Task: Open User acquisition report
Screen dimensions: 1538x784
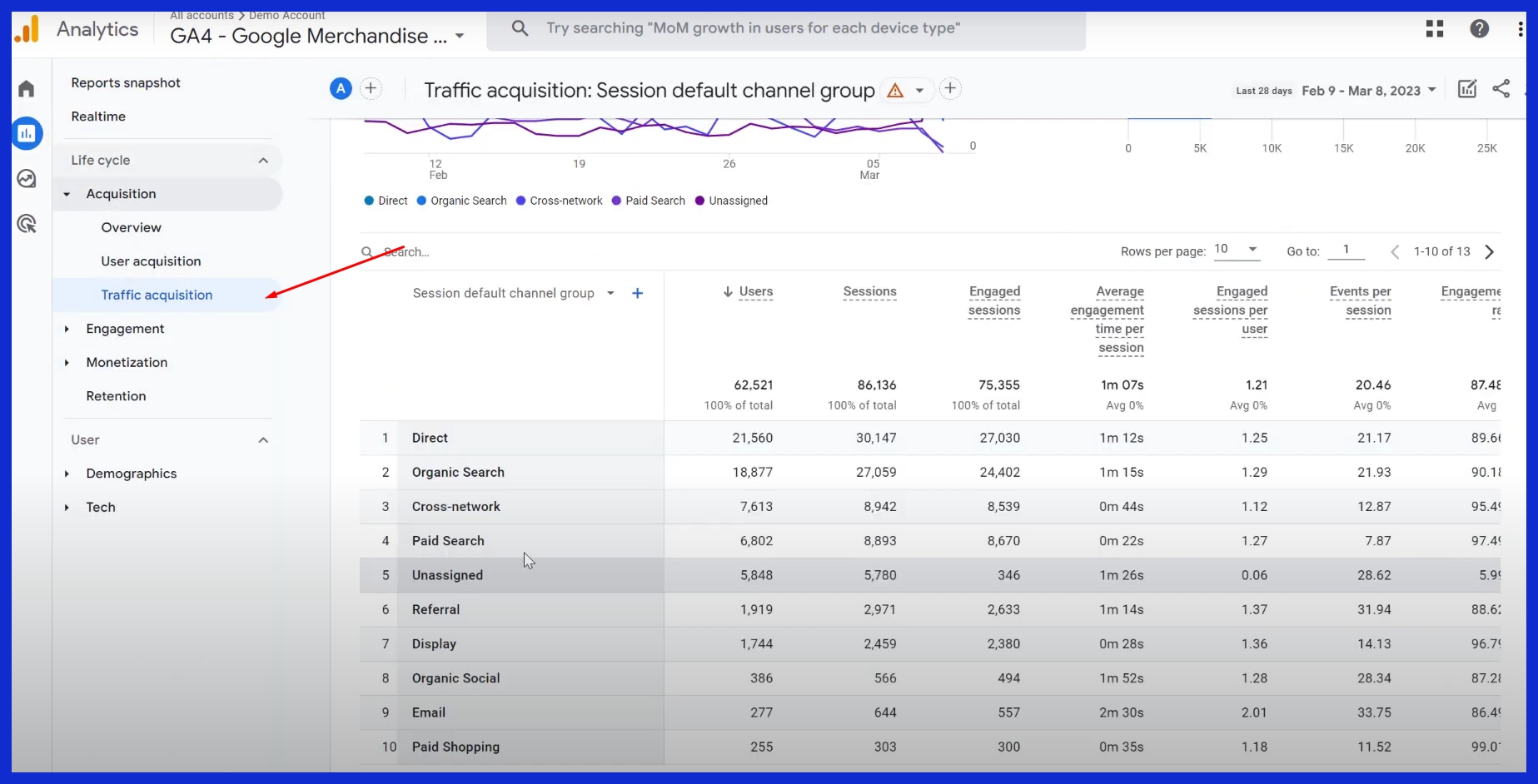Action: (x=151, y=261)
